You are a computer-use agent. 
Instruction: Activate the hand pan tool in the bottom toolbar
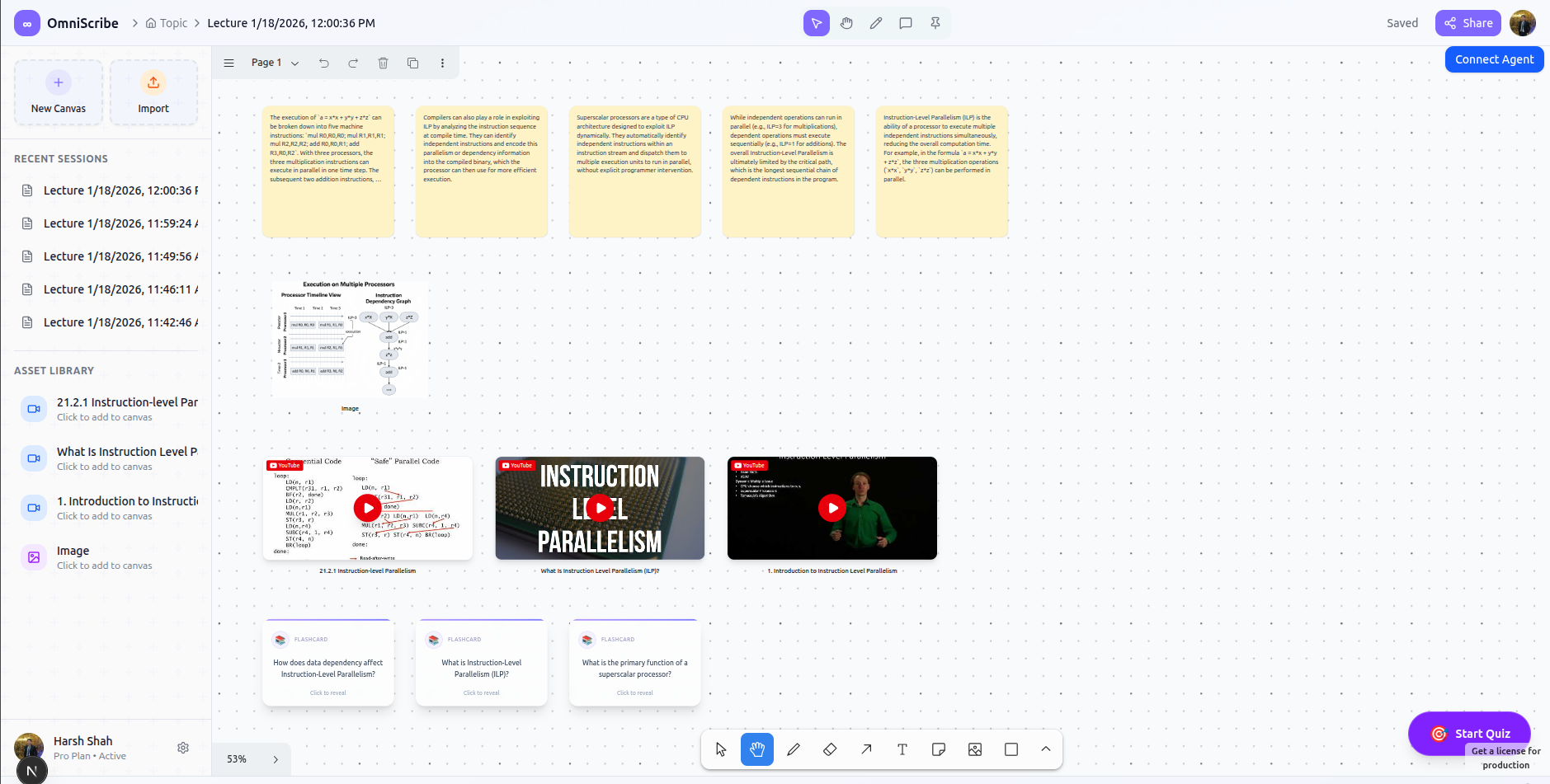pyautogui.click(x=757, y=749)
